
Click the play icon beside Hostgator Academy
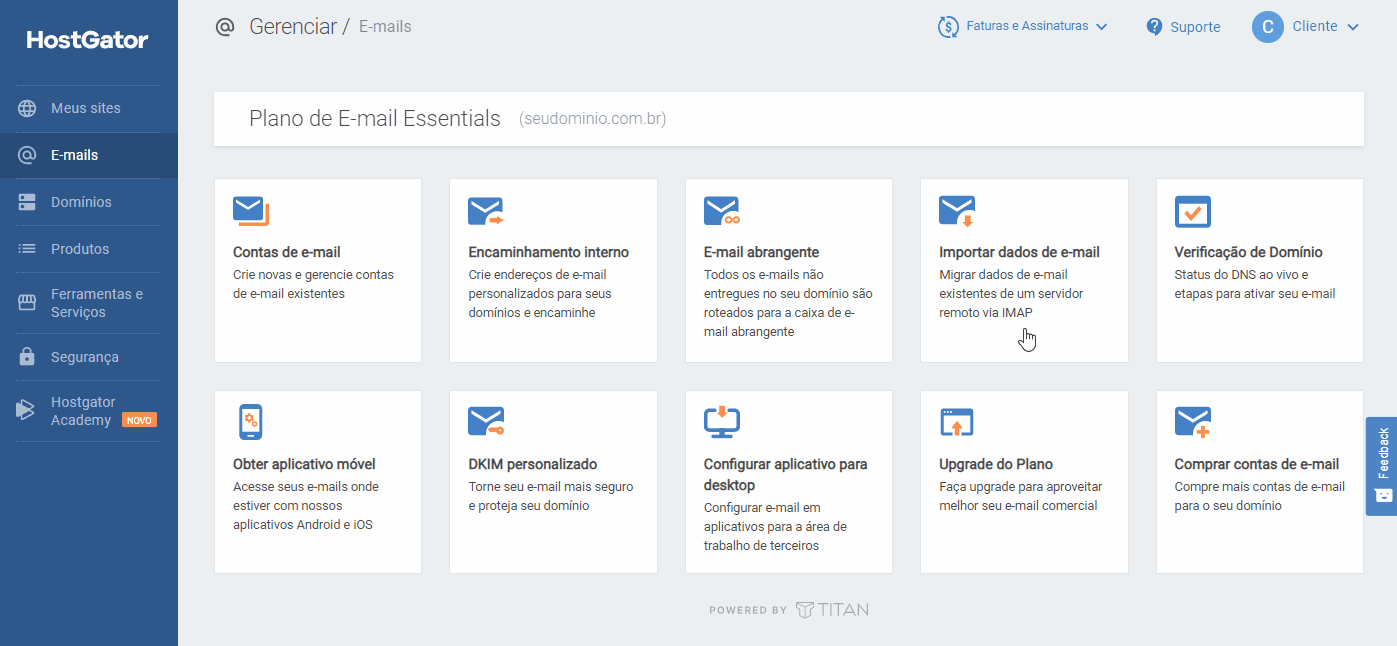click(x=25, y=409)
